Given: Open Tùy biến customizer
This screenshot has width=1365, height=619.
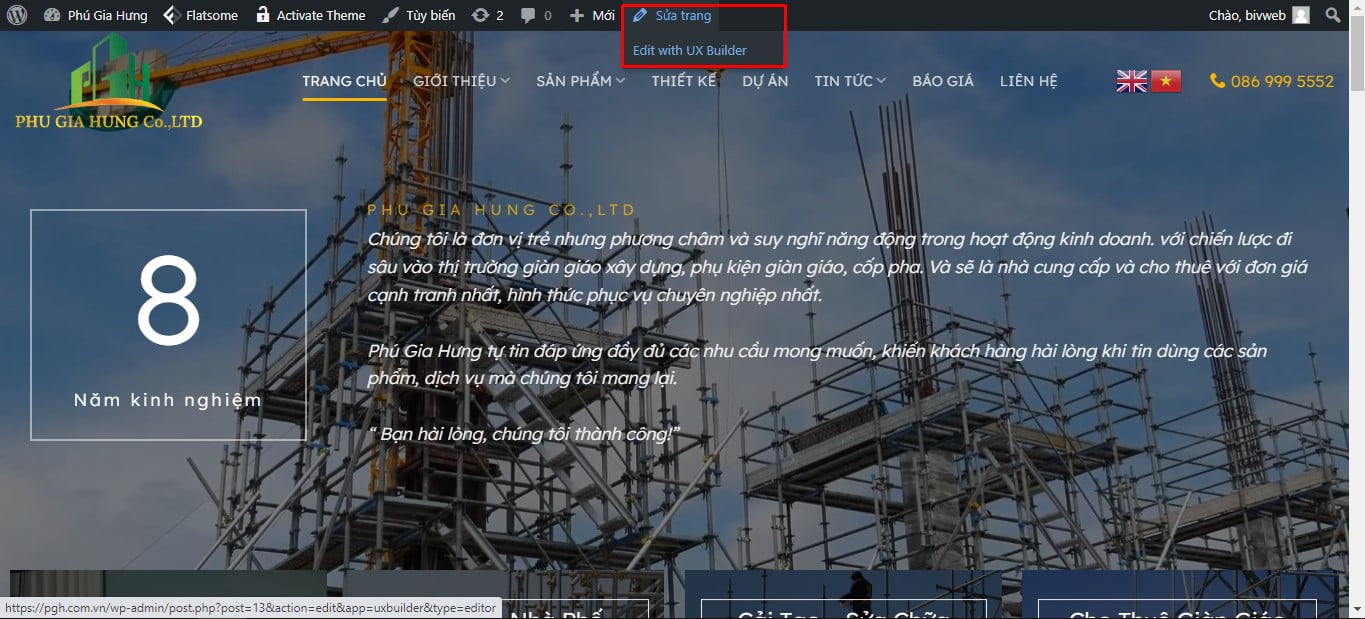Looking at the screenshot, I should (x=419, y=15).
